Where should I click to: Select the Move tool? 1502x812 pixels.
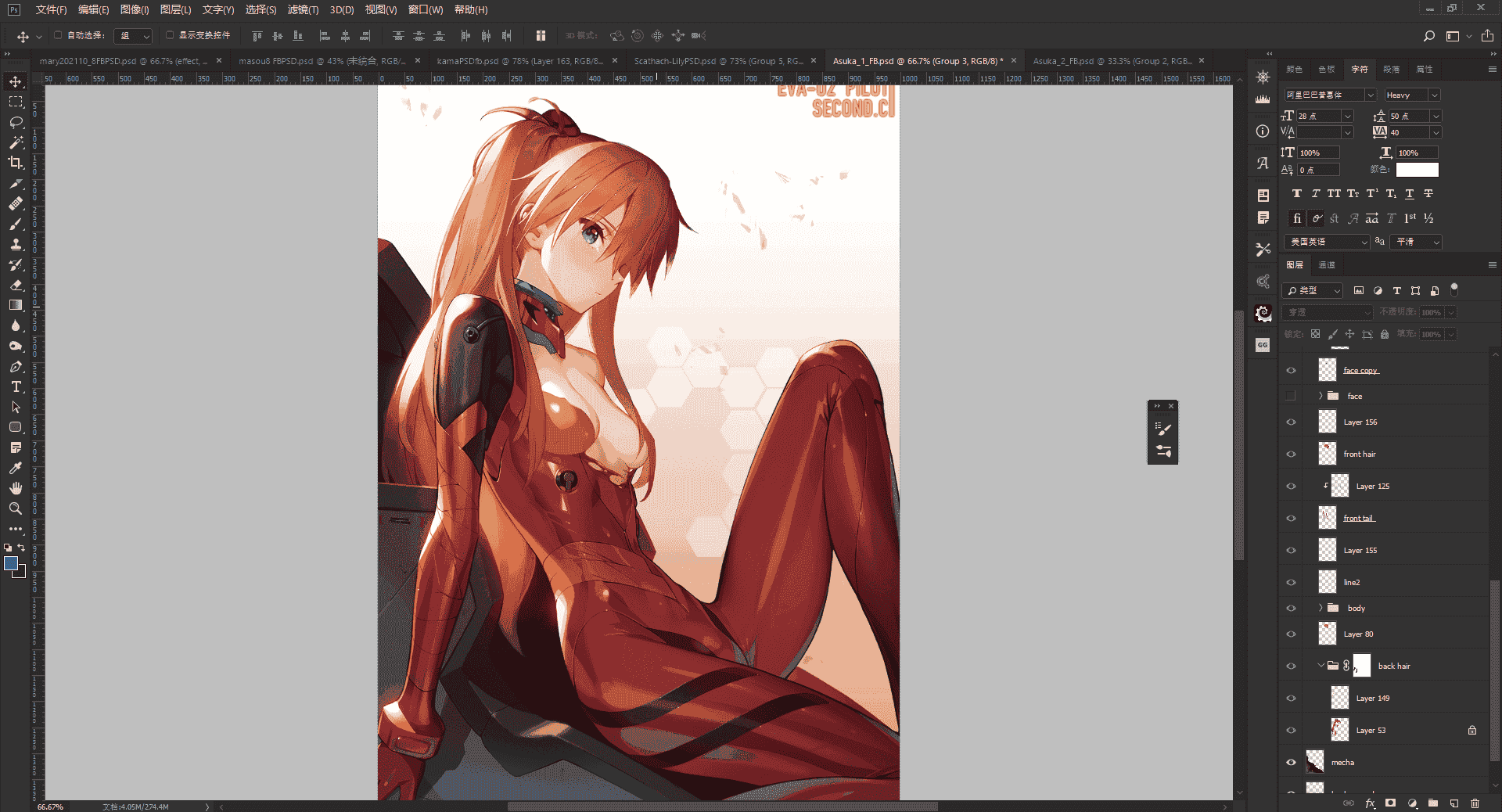tap(16, 81)
